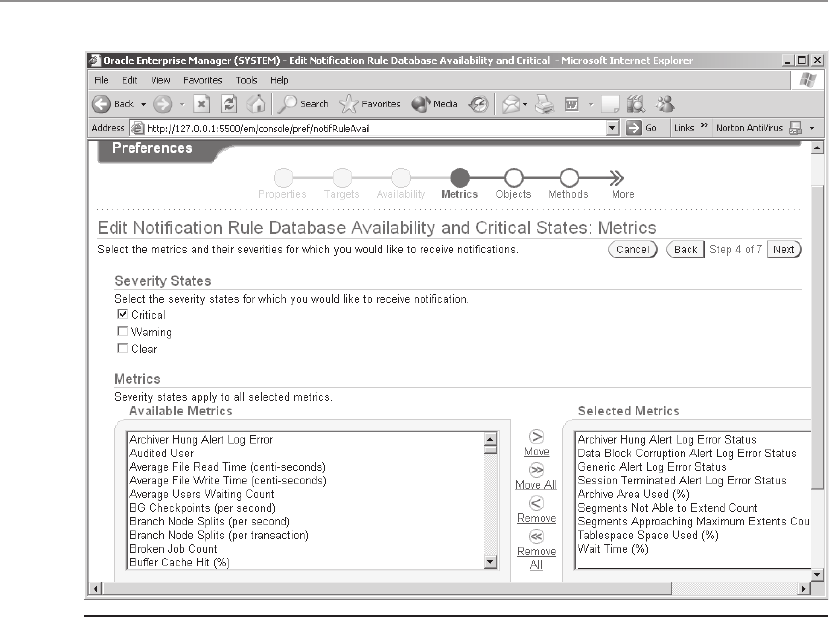Click the Remove All link
829x617 pixels.
pos(536,558)
